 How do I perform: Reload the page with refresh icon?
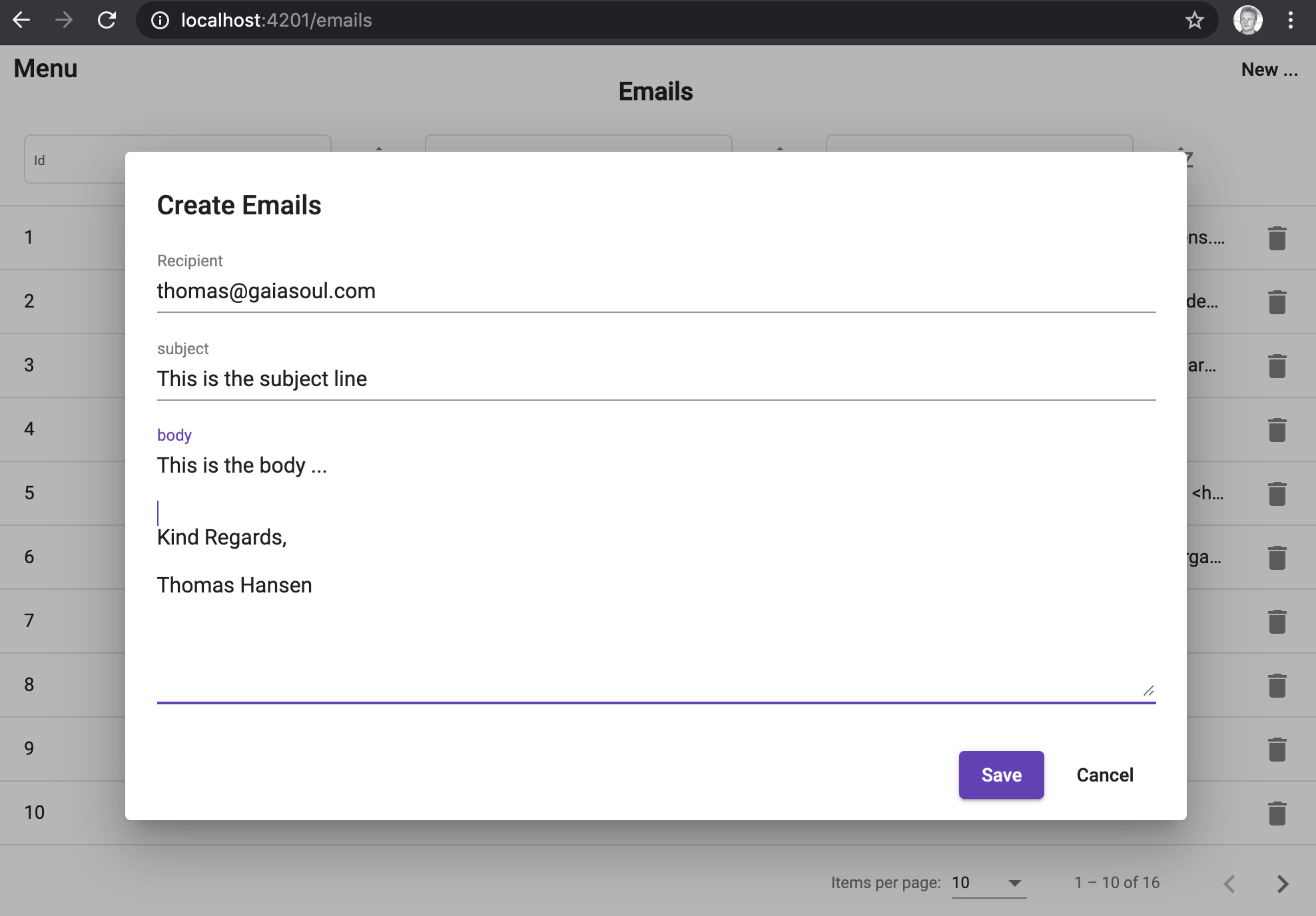click(x=107, y=20)
